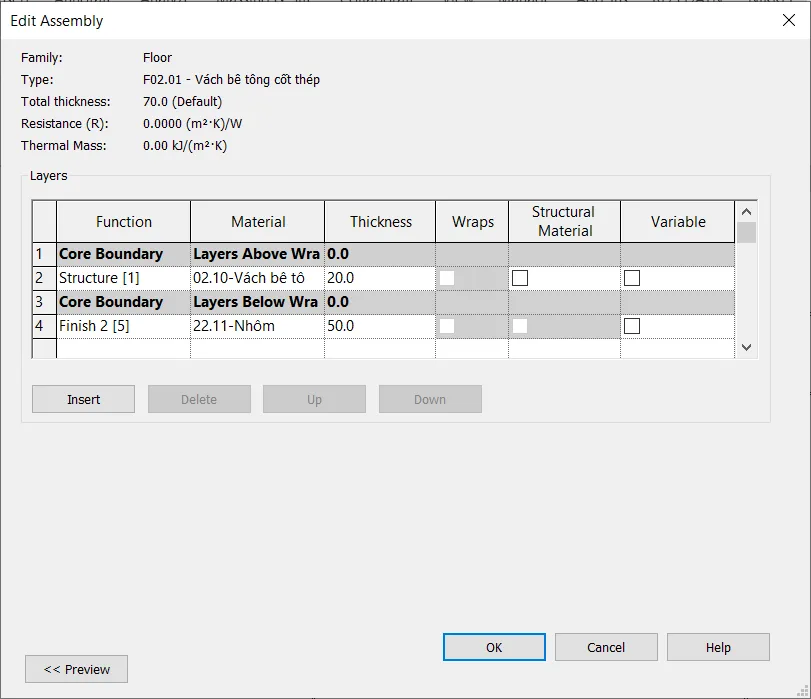The height and width of the screenshot is (699, 811).
Task: Select row number 3 header
Action: click(44, 302)
